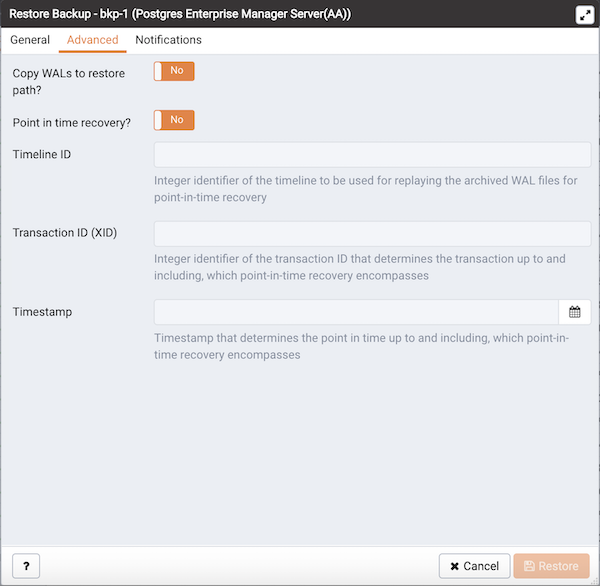The image size is (600, 586).
Task: Focus the Timeline ID input field
Action: [372, 155]
